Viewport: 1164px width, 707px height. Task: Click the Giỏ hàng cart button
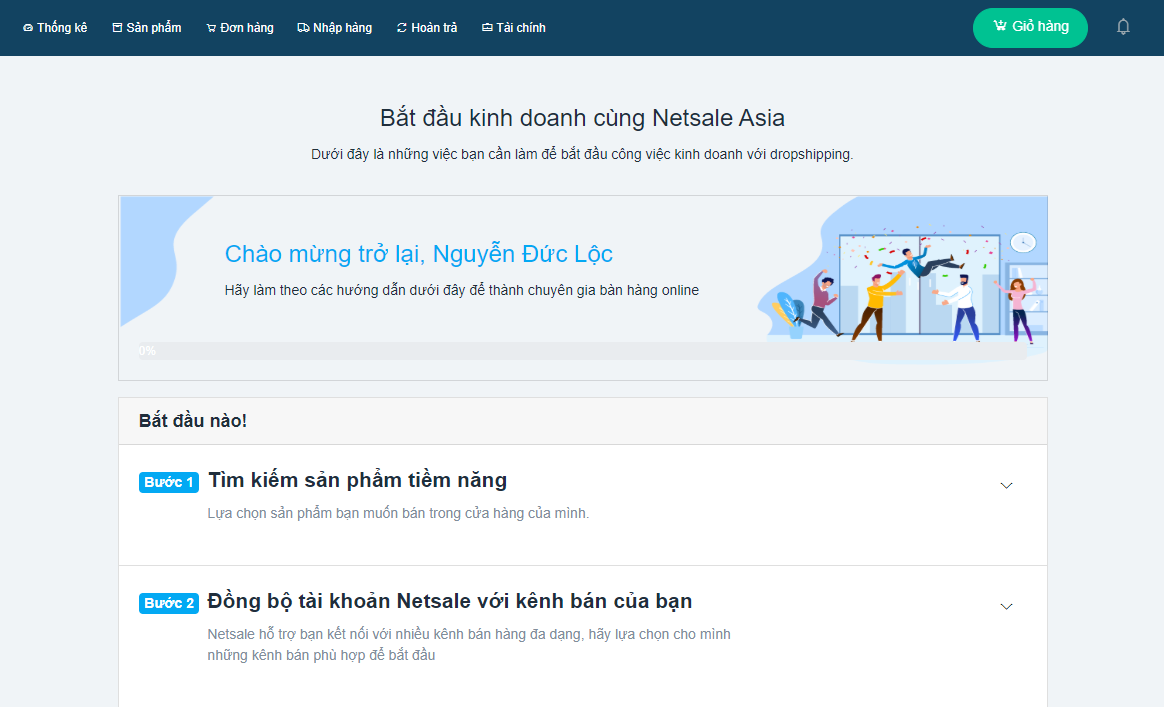(1030, 27)
